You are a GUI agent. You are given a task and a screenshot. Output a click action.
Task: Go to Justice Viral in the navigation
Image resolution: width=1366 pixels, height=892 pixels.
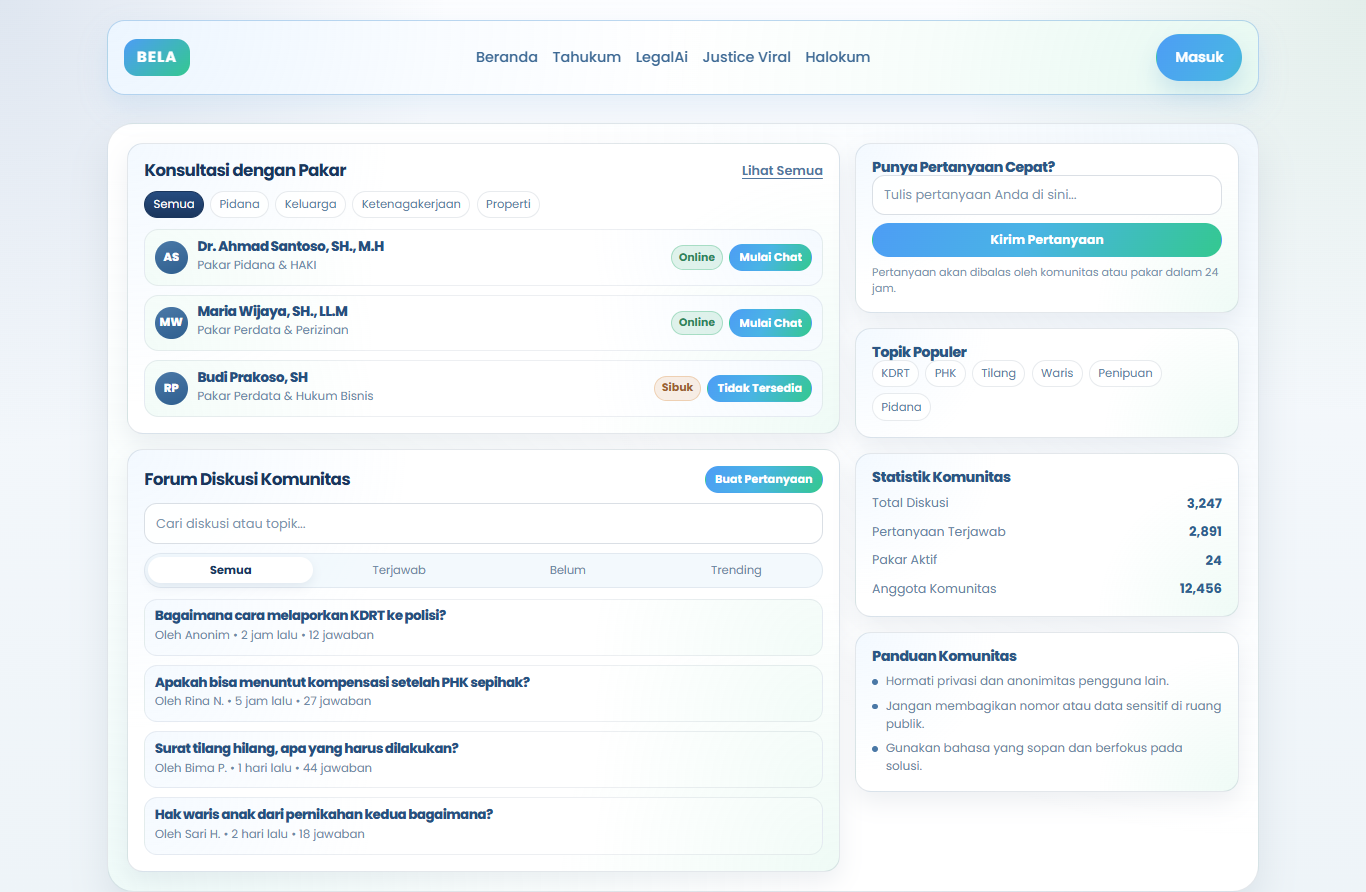[746, 57]
